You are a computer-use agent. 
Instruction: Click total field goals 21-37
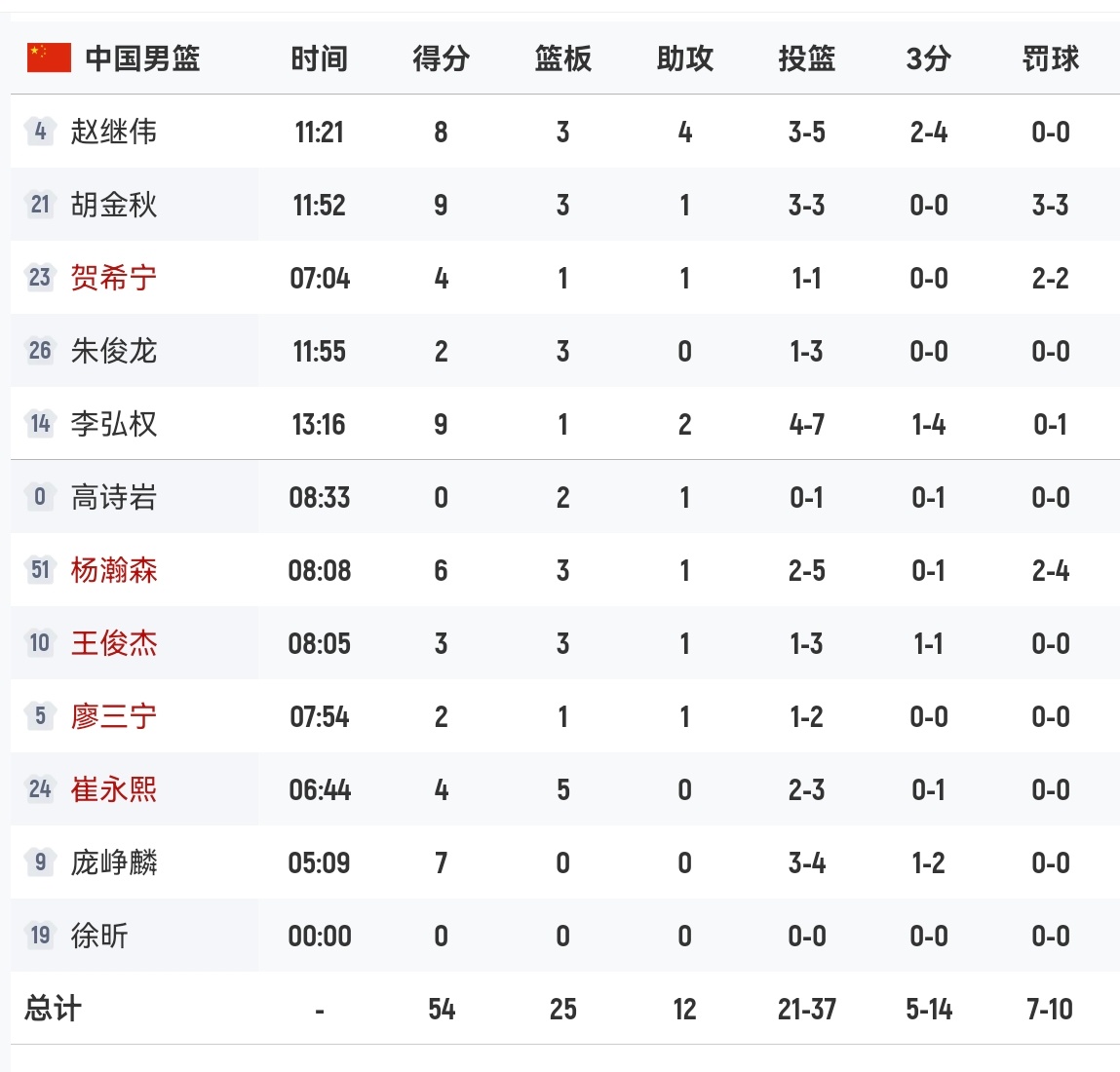[x=806, y=1010]
